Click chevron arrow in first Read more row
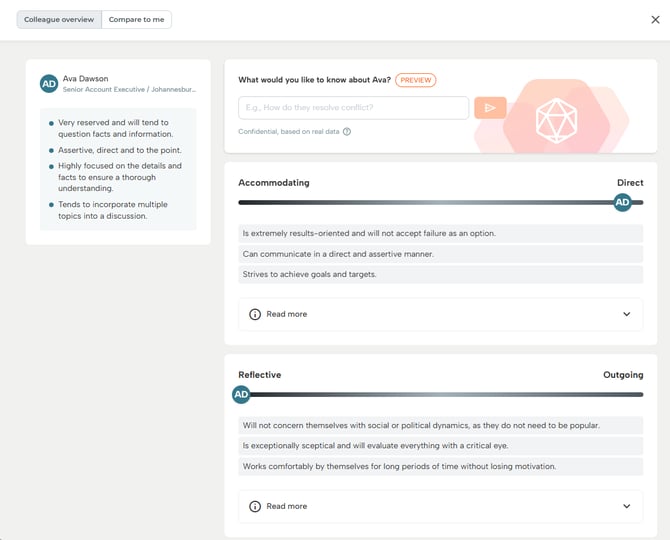 [x=626, y=314]
